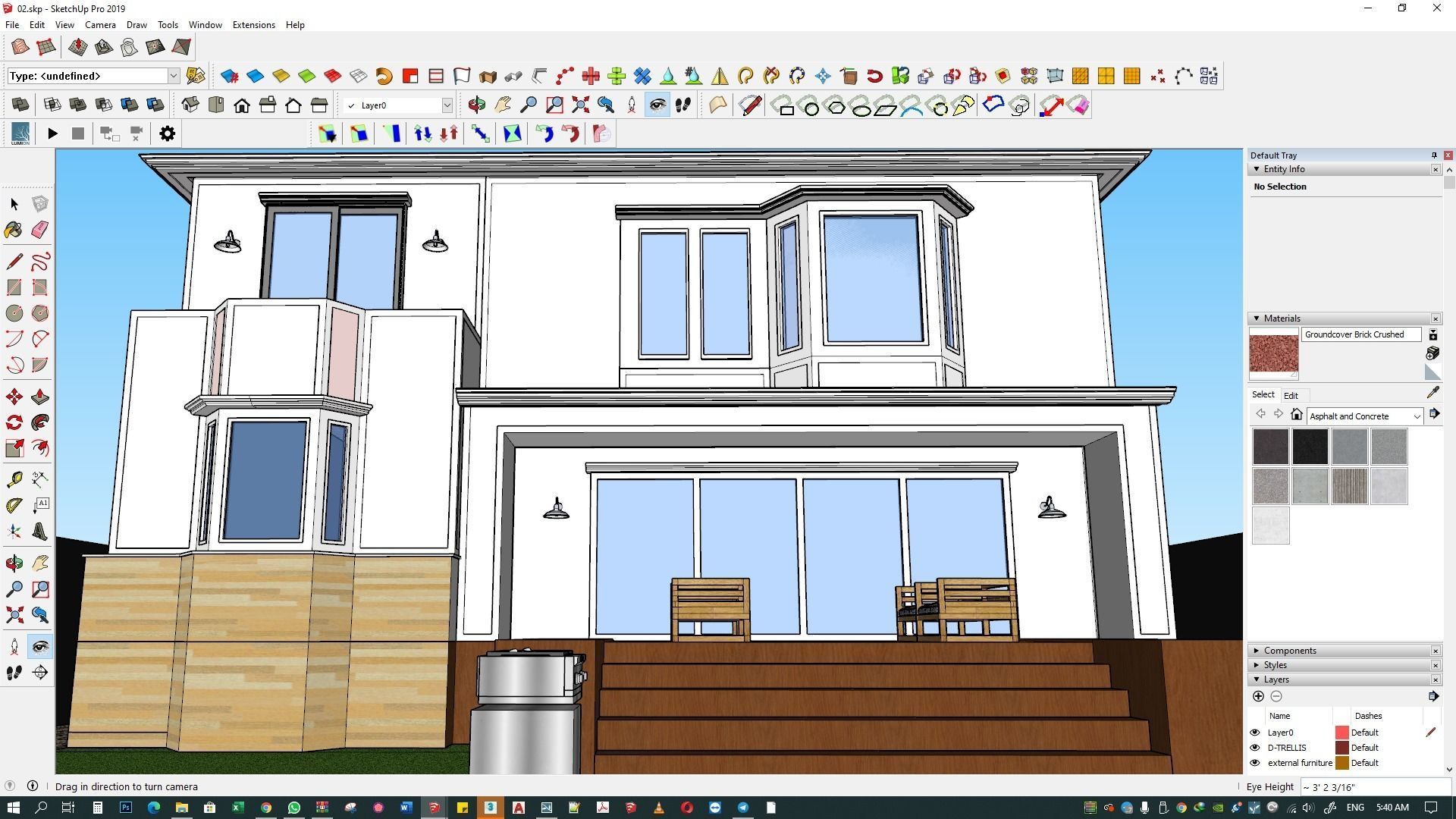
Task: Choose the Paint Bucket tool
Action: point(14,230)
